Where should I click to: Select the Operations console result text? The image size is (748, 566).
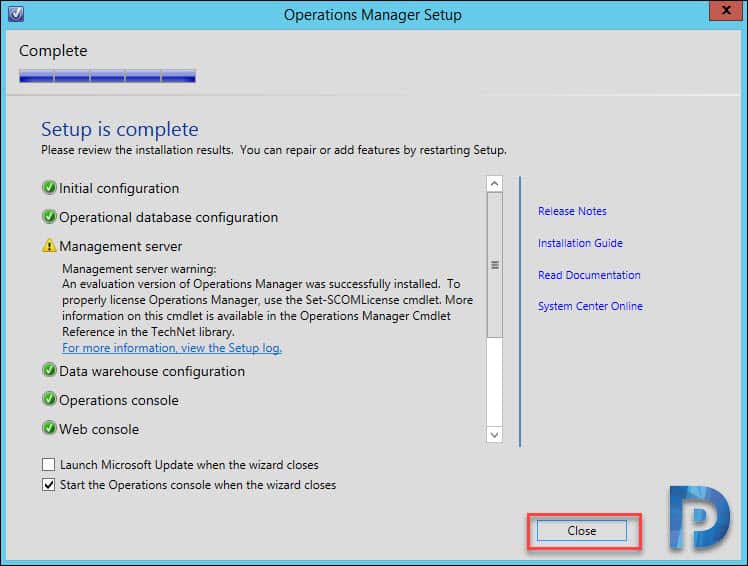(x=119, y=400)
